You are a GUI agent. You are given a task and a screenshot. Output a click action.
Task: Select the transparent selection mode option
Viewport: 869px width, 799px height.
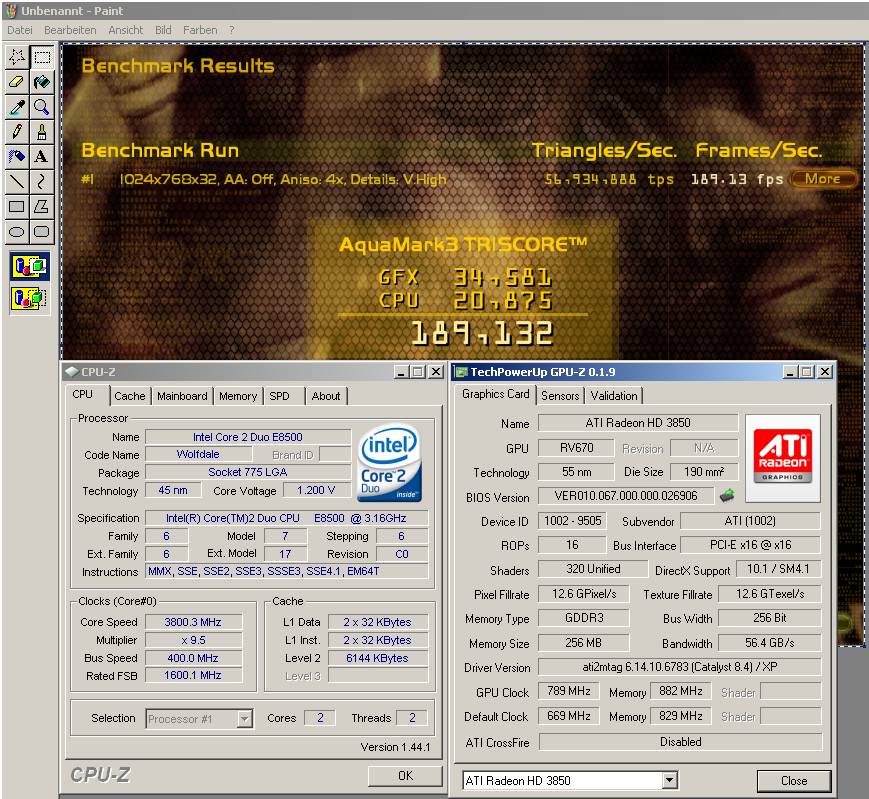(29, 299)
